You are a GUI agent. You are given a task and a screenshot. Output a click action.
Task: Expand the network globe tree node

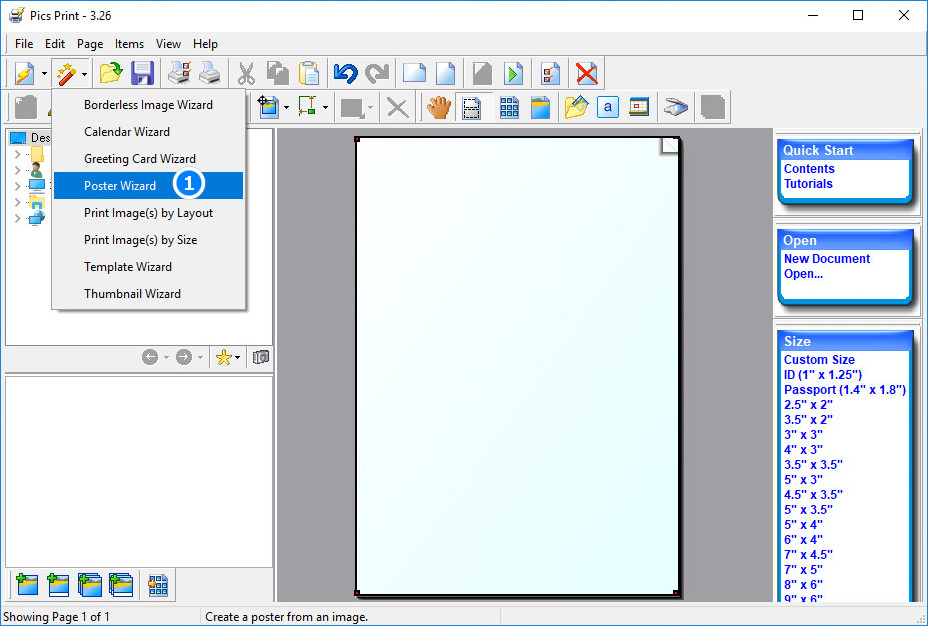point(17,218)
